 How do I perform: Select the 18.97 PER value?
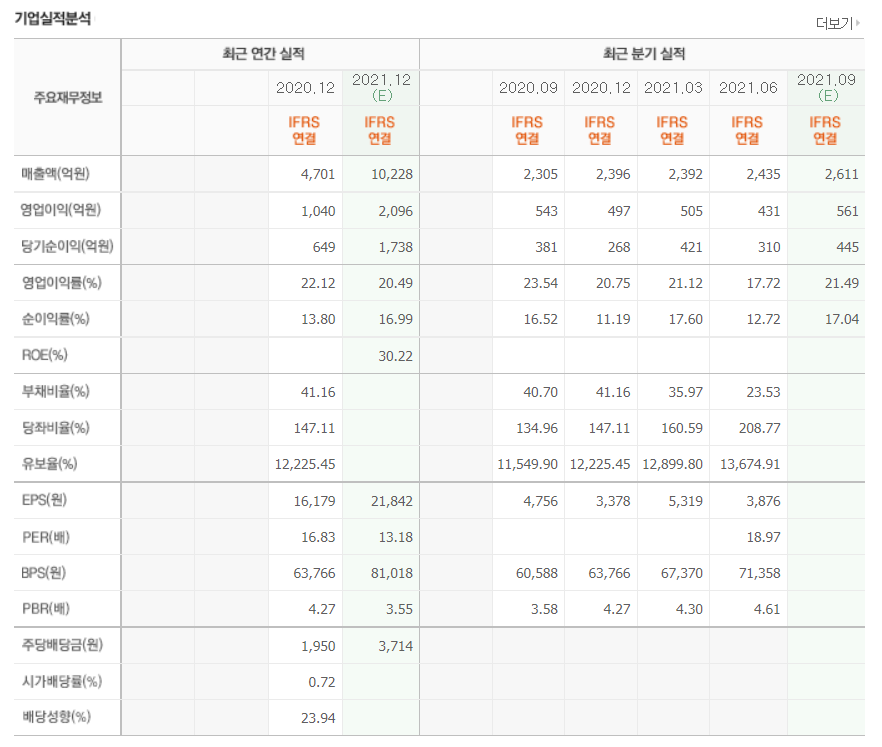point(763,537)
